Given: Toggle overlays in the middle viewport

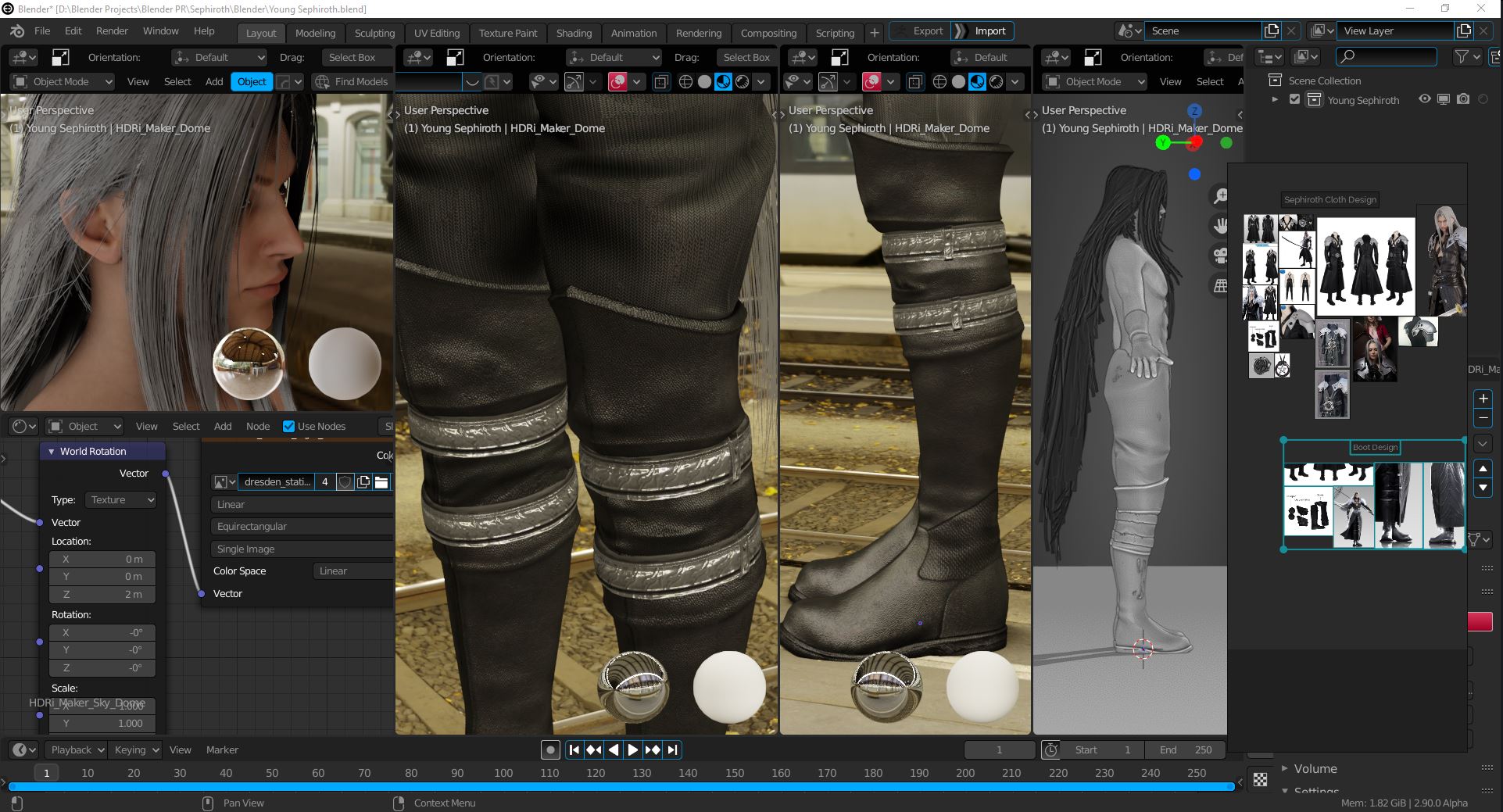Looking at the screenshot, I should pos(617,81).
